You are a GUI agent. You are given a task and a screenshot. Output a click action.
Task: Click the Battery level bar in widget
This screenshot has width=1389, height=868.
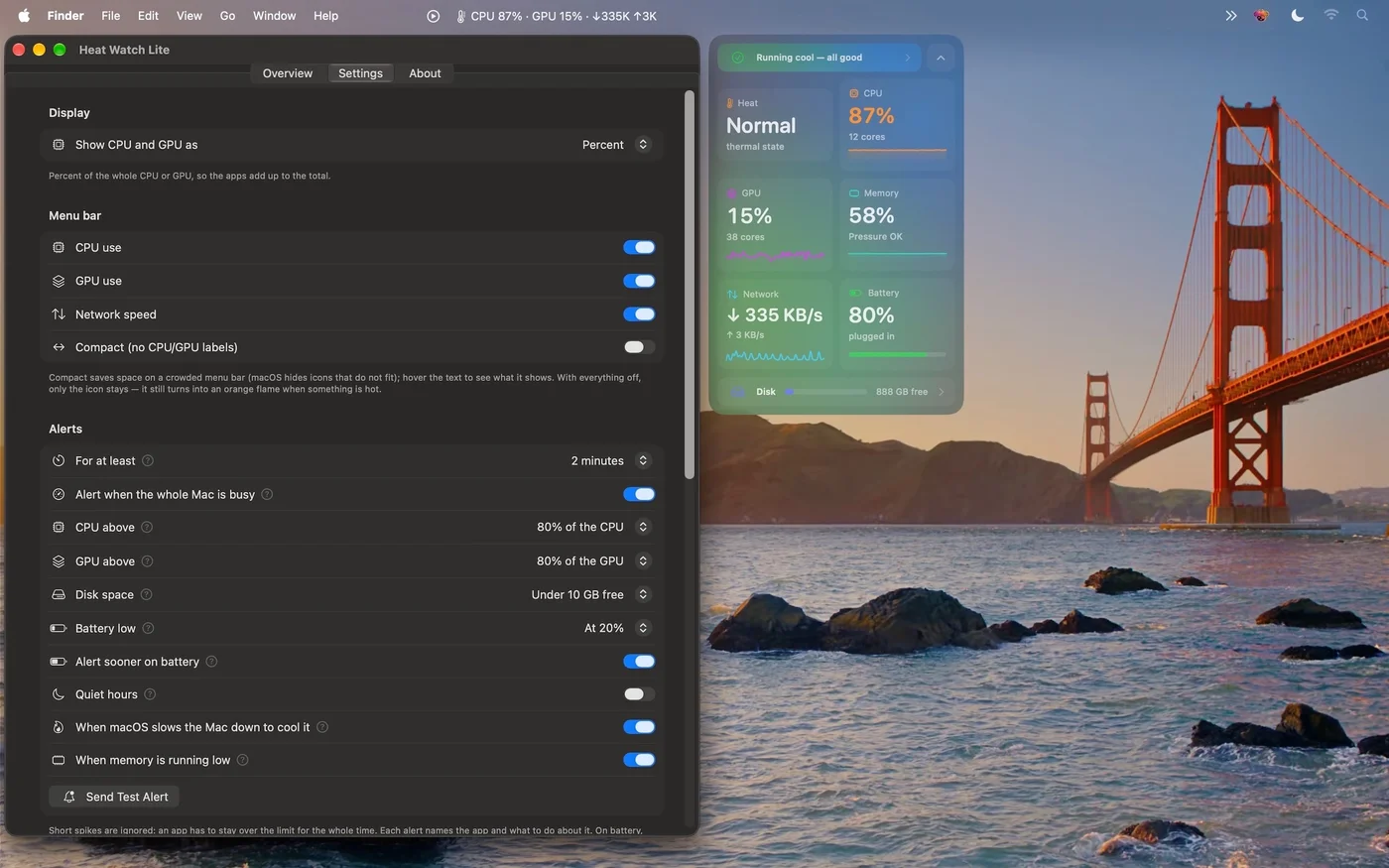click(x=897, y=354)
